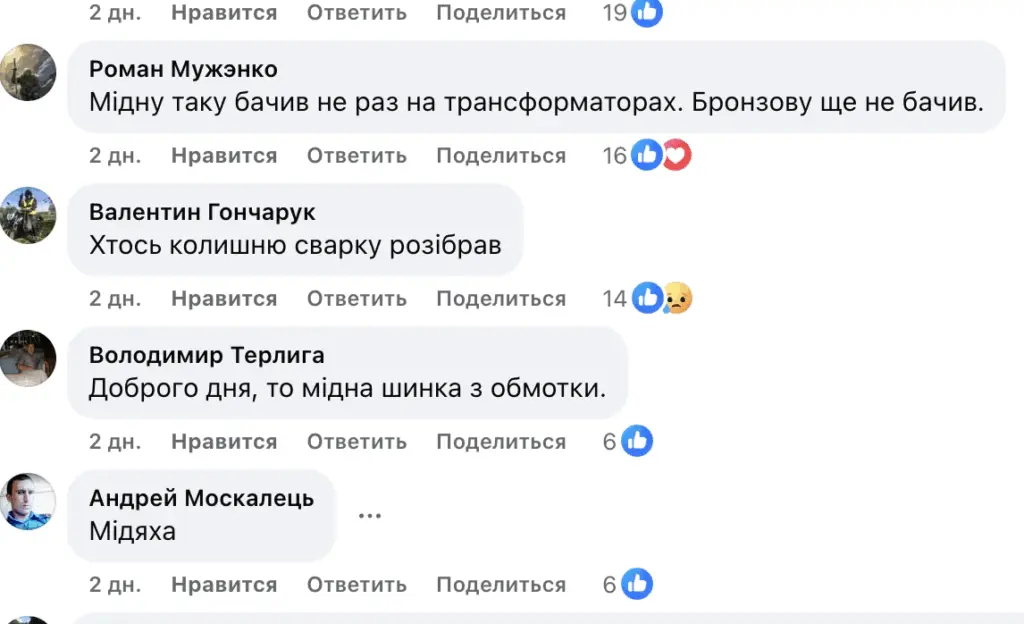Reply to Володимир Терлига's comment via Ответить

357,440
